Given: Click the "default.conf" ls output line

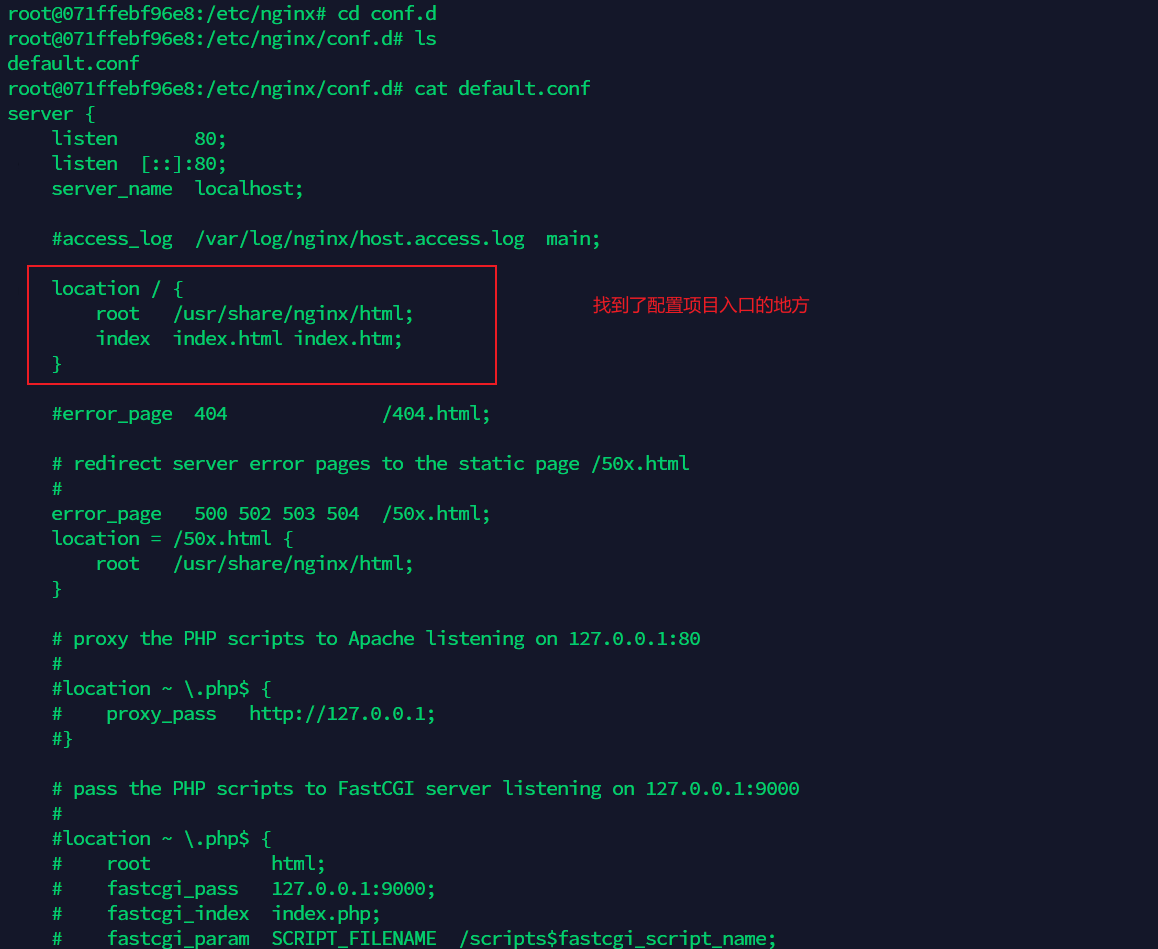Looking at the screenshot, I should point(73,64).
